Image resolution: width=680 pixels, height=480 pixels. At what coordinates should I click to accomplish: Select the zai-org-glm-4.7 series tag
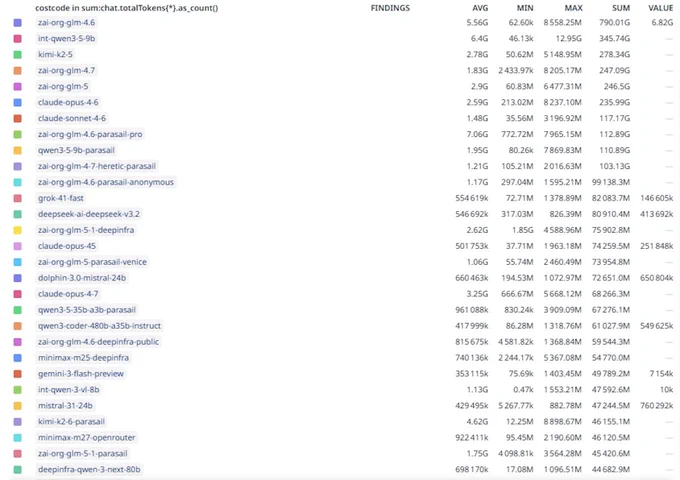tap(66, 71)
